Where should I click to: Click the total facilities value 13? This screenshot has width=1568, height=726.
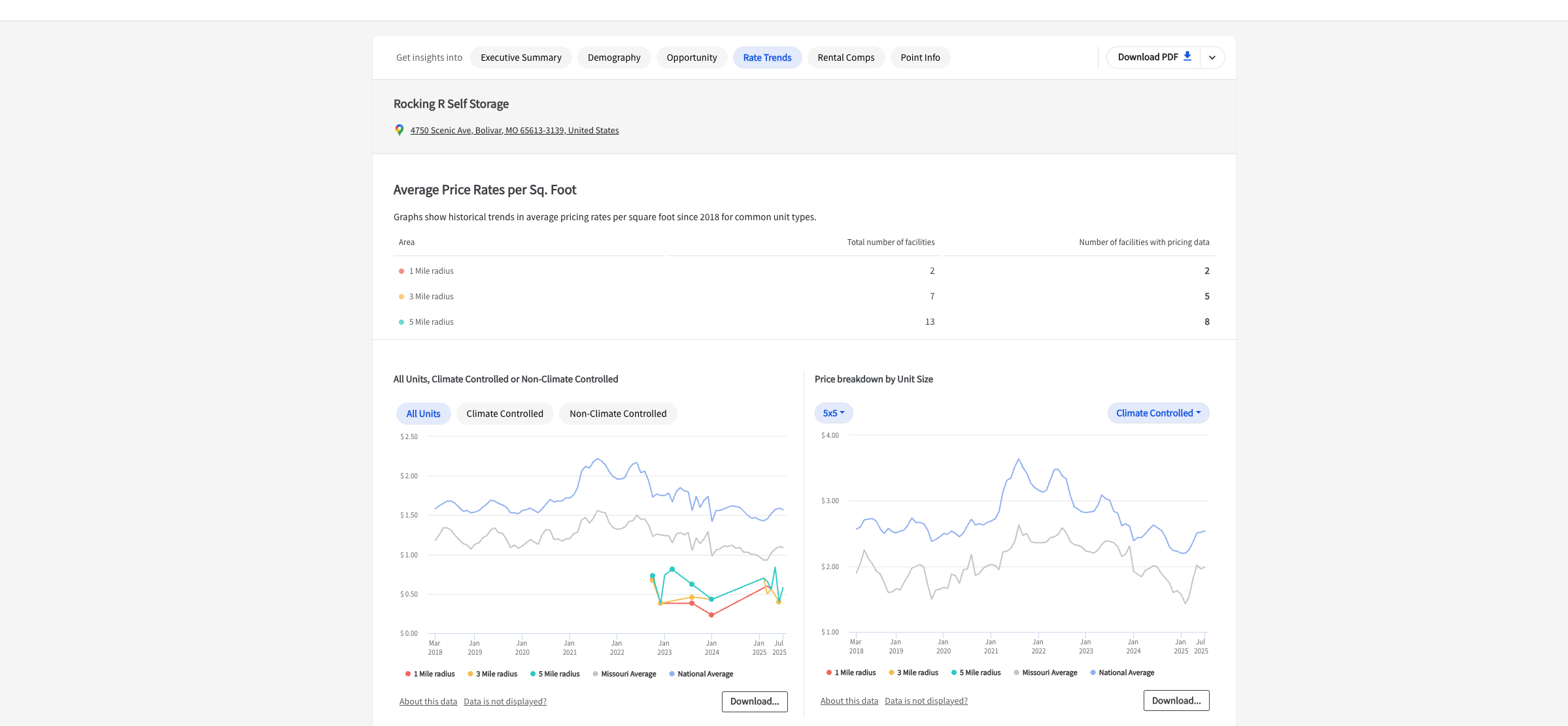[930, 322]
